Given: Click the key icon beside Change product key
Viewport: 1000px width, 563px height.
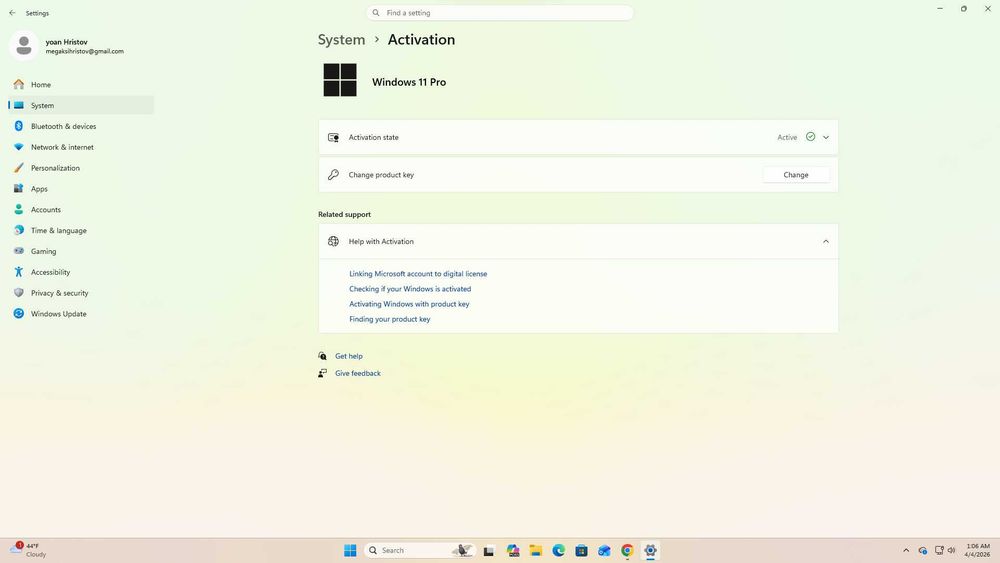Looking at the screenshot, I should tap(334, 175).
